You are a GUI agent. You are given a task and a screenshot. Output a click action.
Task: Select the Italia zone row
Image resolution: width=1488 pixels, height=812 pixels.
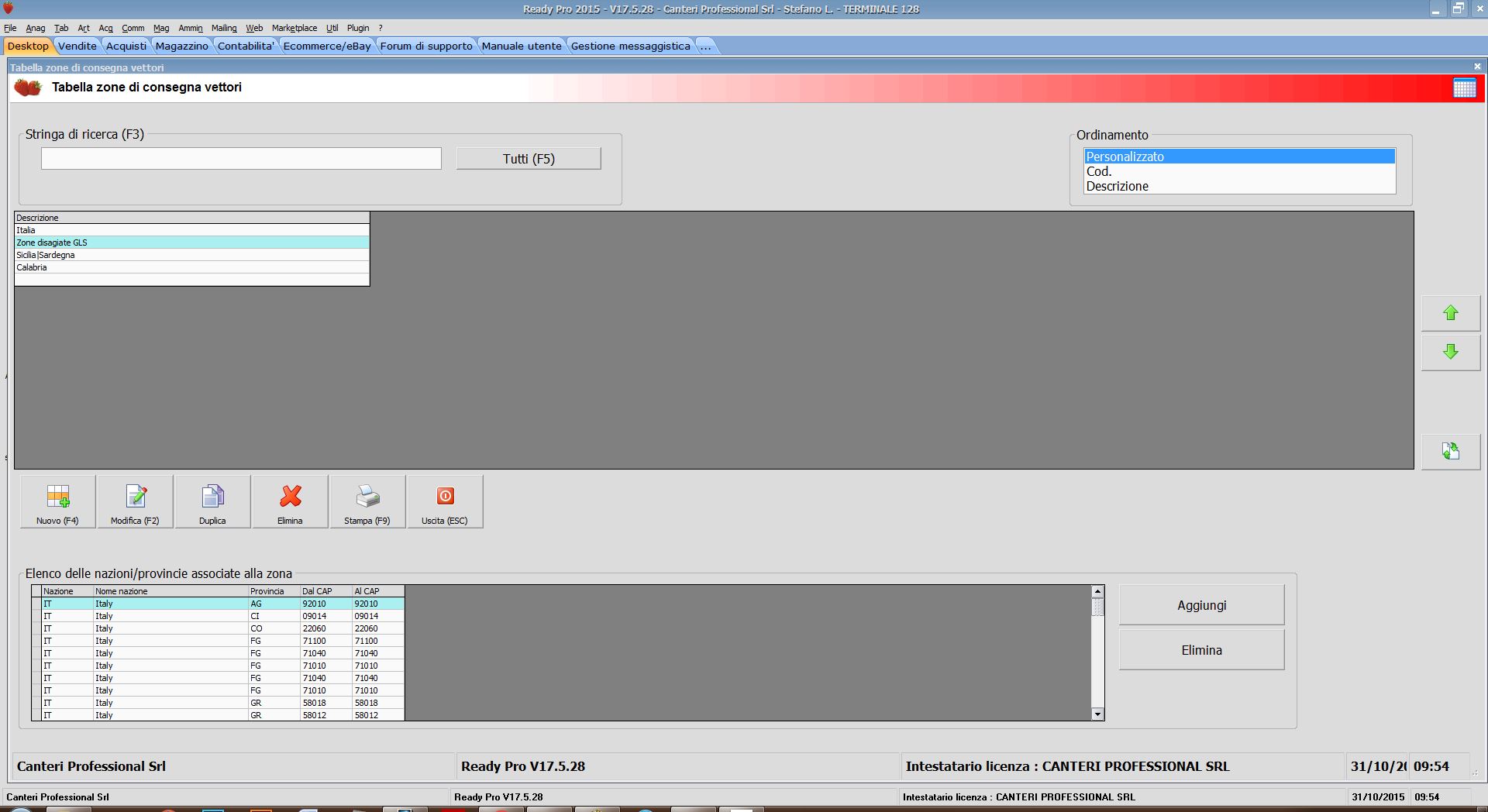pos(192,230)
